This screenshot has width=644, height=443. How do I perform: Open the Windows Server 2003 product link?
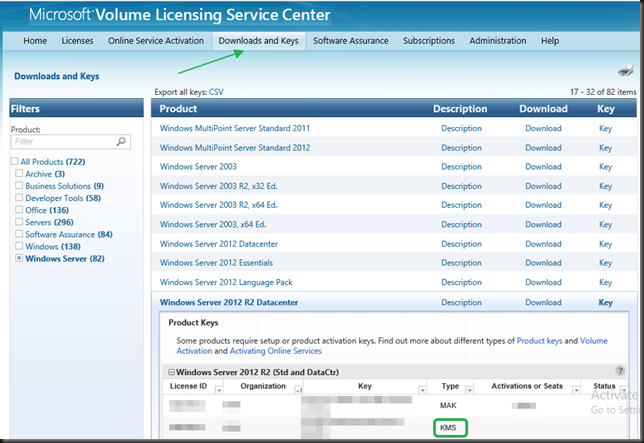click(198, 166)
